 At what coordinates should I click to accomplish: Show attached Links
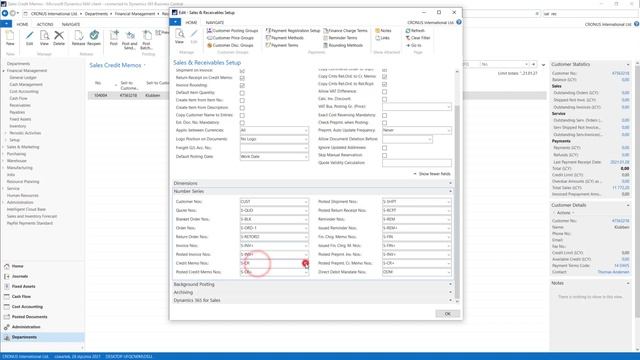[382, 38]
